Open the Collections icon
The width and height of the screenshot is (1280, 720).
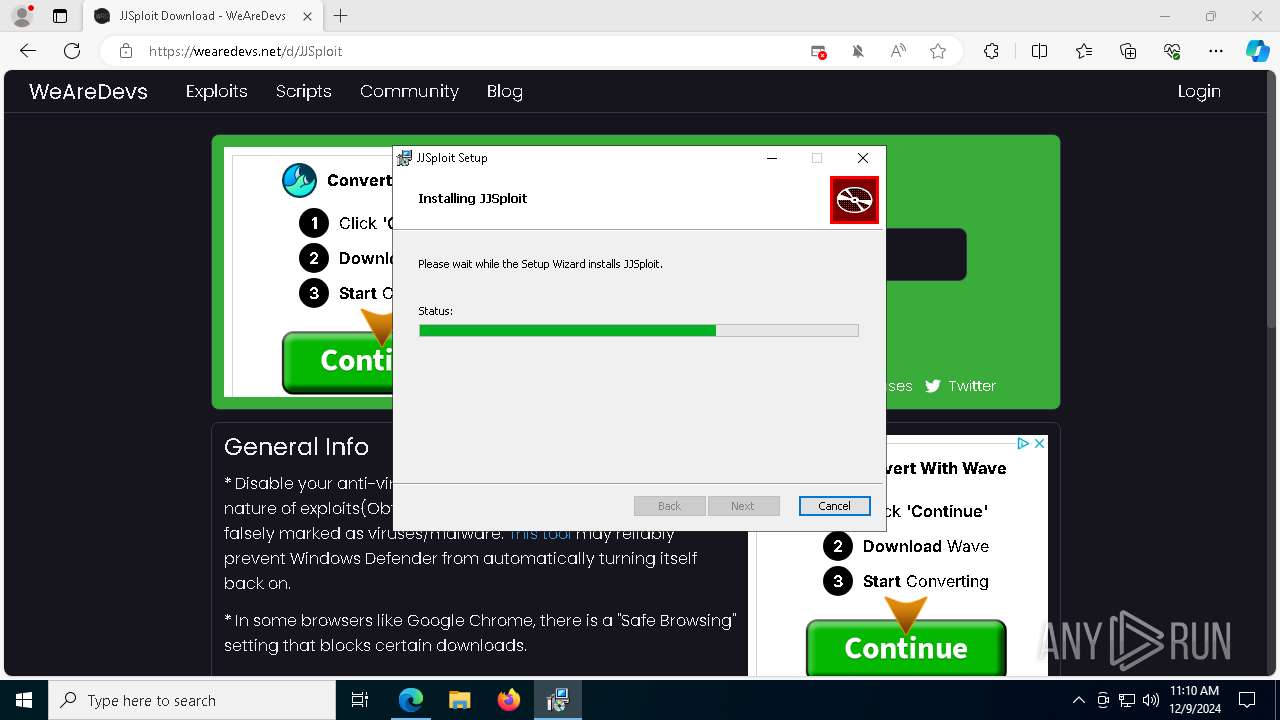1128,51
